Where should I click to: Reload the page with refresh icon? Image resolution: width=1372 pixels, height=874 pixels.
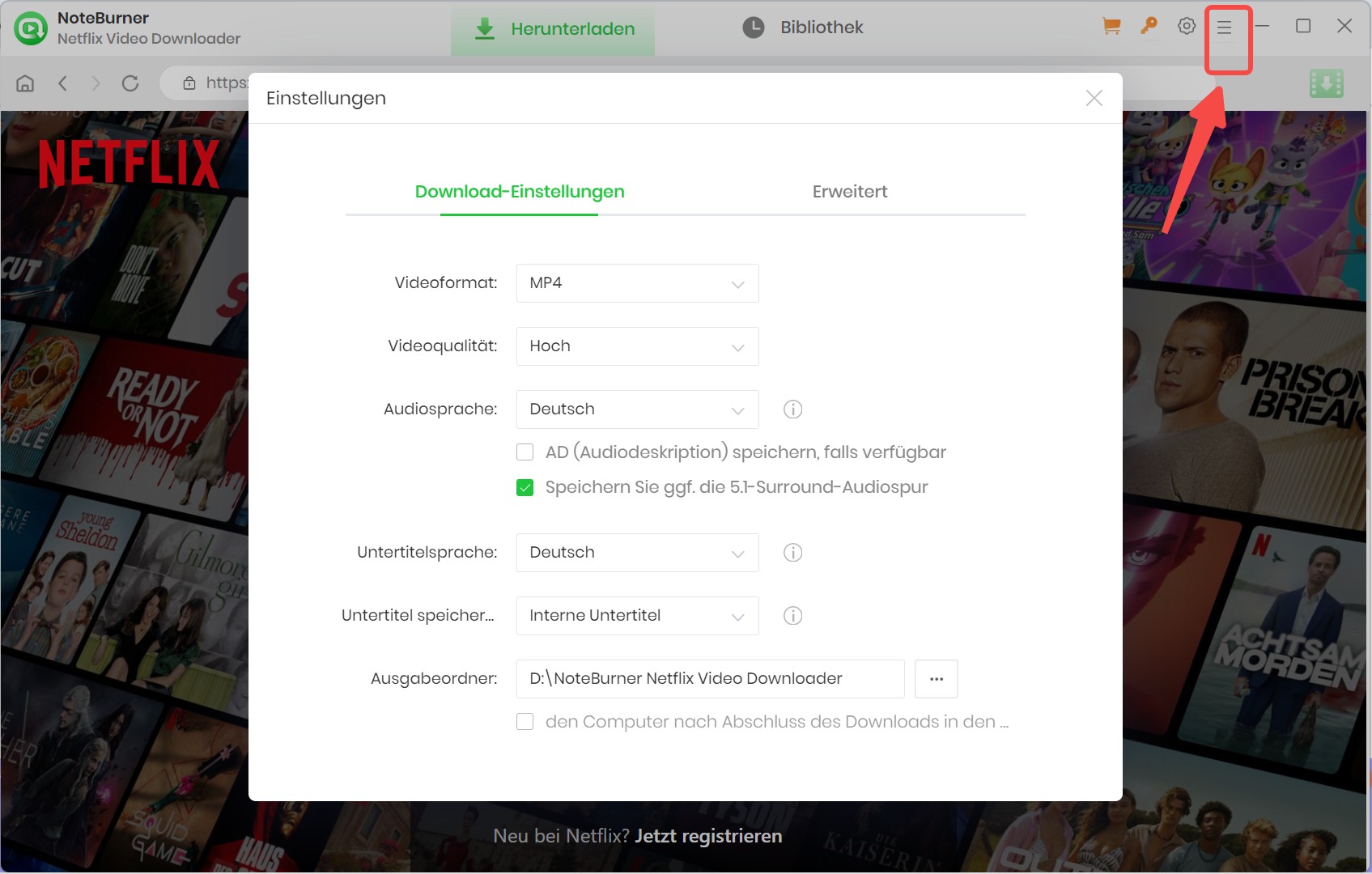(130, 83)
